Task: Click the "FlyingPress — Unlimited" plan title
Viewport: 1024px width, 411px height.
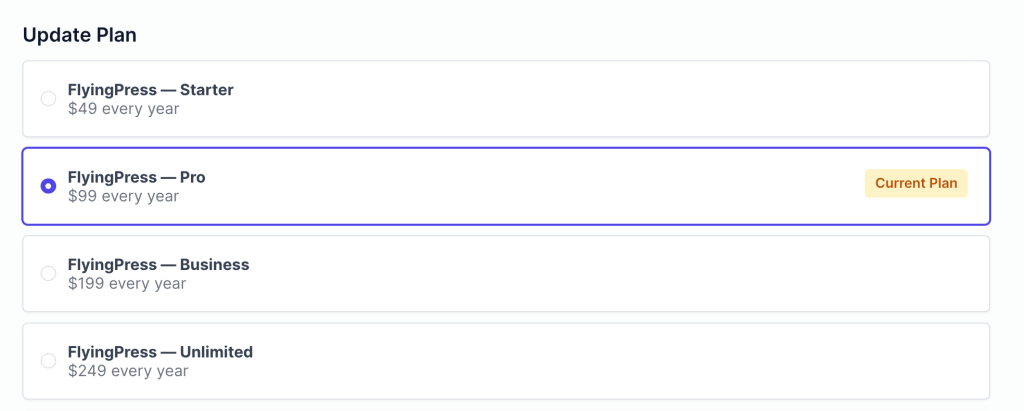Action: [x=160, y=352]
